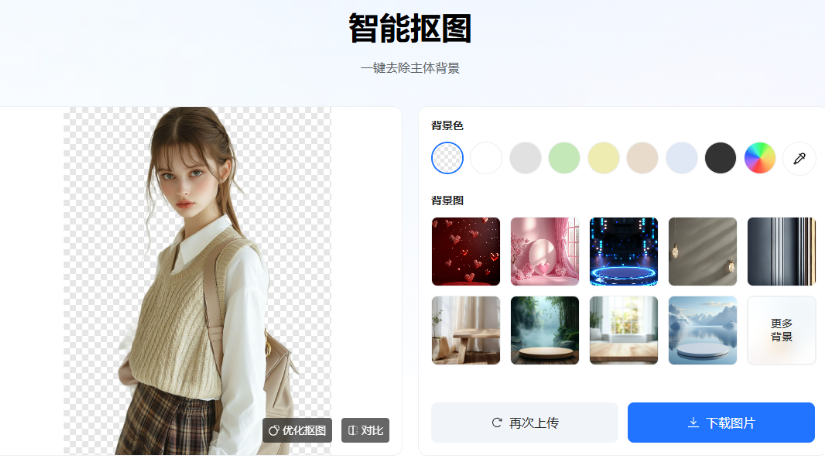
Task: Apply the sunny window wooden table background
Action: pyautogui.click(x=624, y=331)
